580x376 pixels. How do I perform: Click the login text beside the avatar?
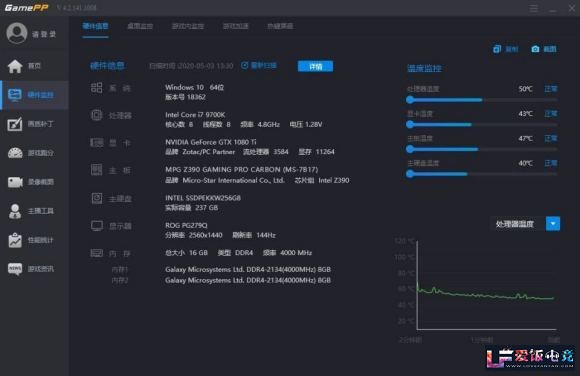pos(44,34)
